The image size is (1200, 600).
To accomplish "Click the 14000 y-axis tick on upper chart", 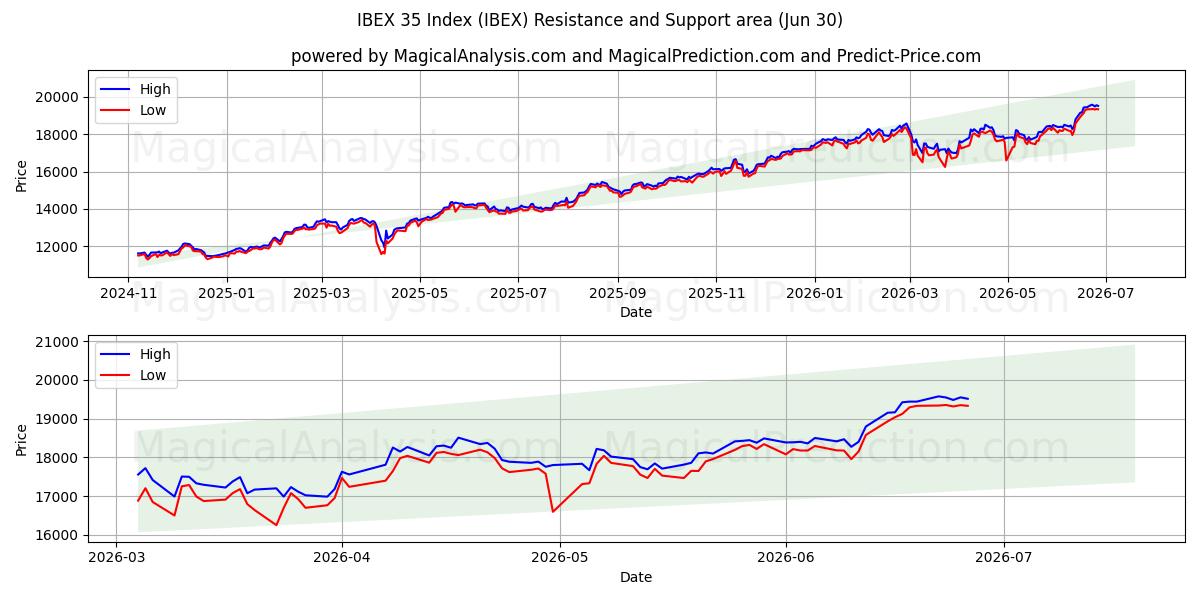I will click(59, 210).
